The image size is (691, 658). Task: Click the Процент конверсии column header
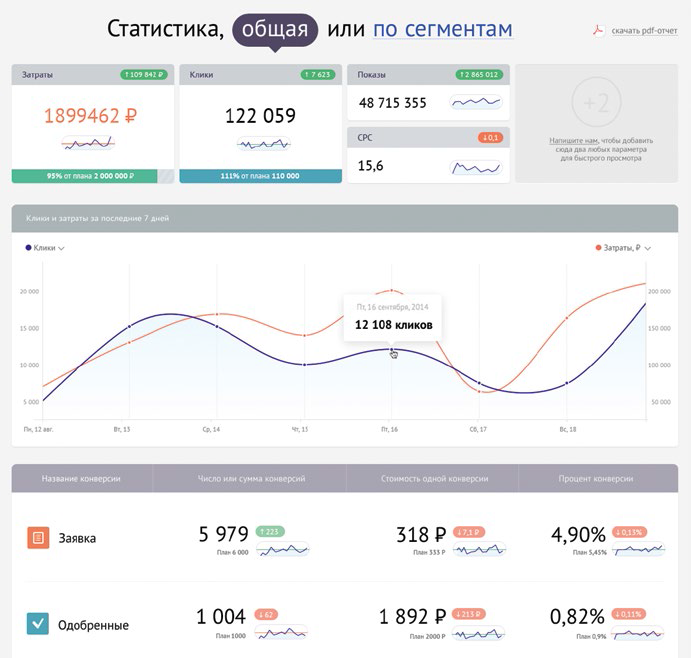point(596,478)
